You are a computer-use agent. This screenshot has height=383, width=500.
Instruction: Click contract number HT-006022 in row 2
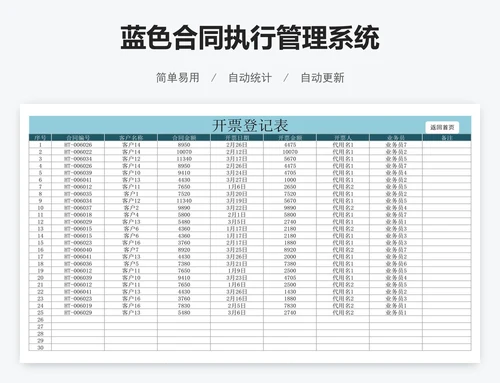click(78, 152)
